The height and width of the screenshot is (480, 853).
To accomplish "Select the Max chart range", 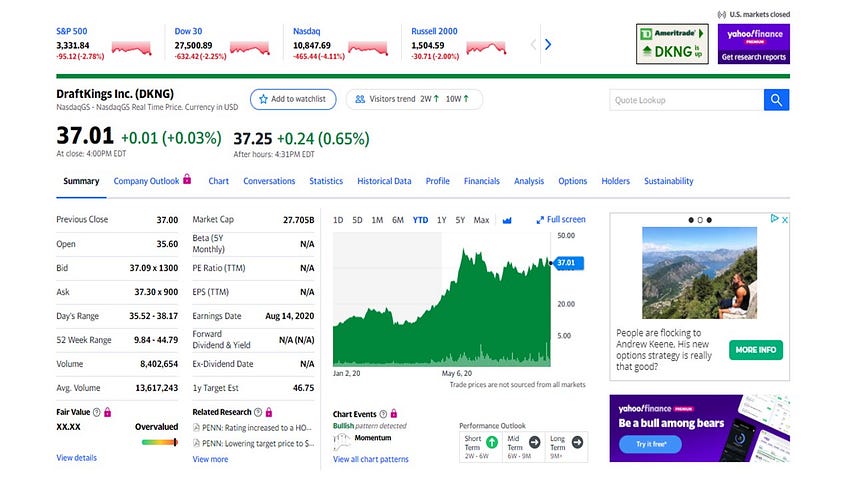I will [481, 220].
